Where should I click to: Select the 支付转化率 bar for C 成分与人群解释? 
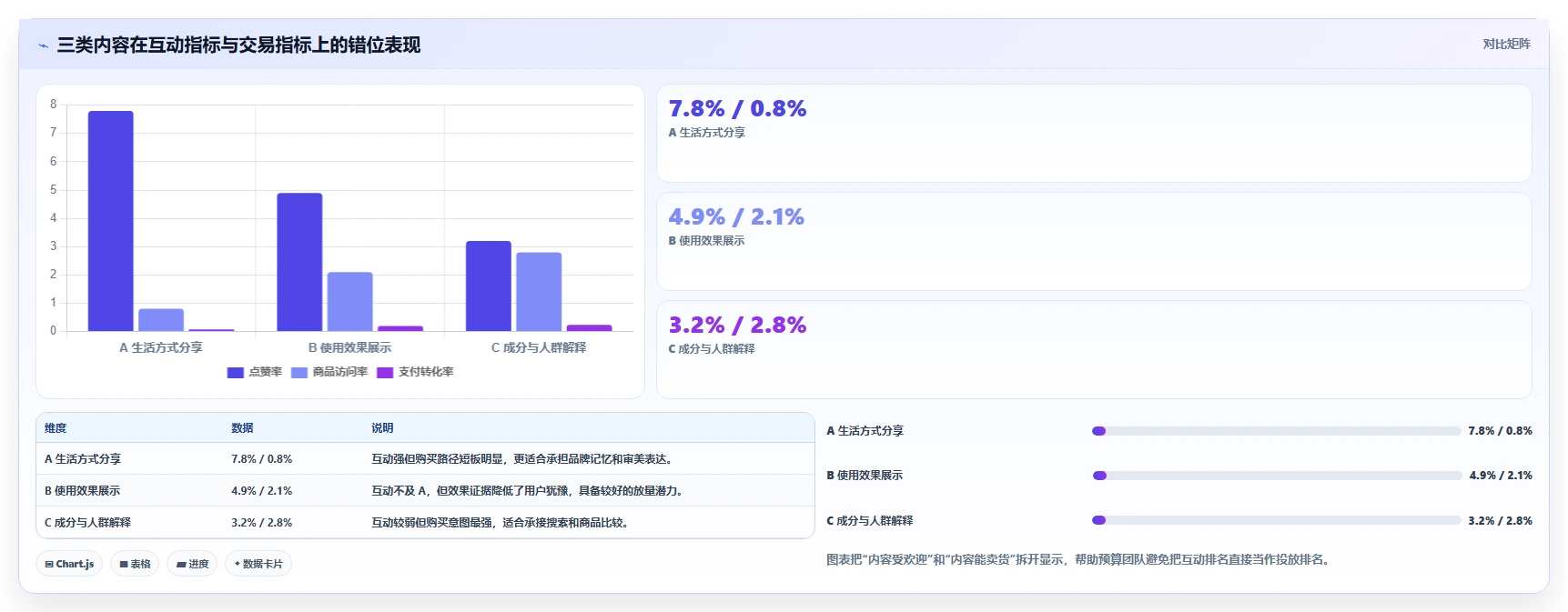590,327
